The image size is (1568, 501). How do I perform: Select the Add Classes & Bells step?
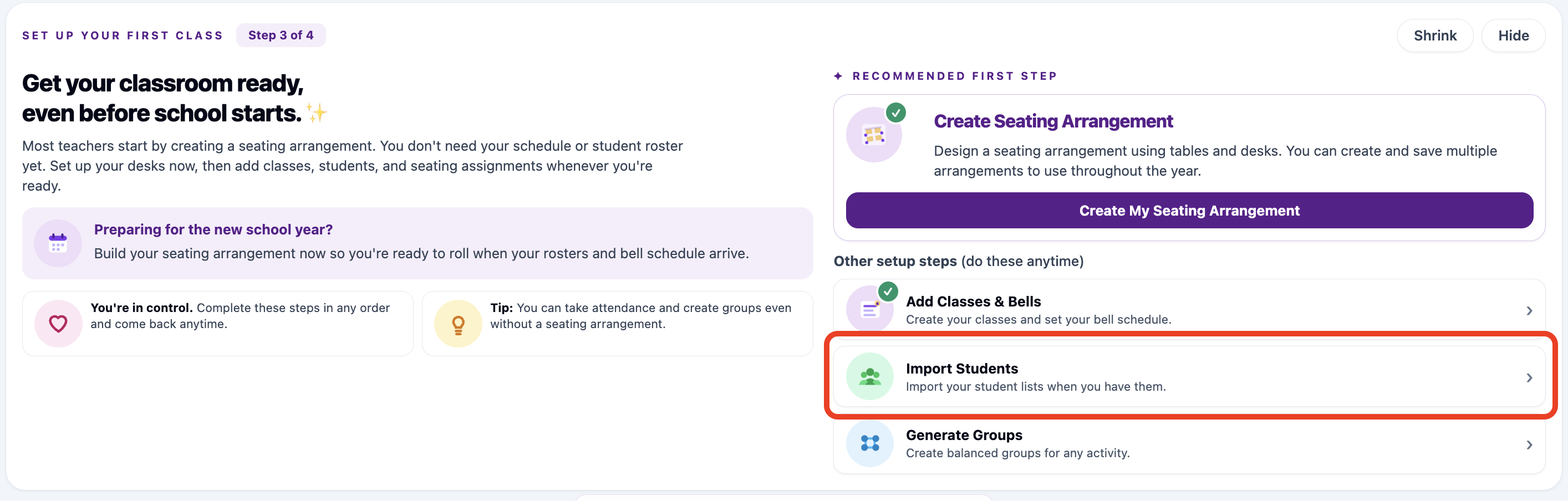coord(1189,310)
